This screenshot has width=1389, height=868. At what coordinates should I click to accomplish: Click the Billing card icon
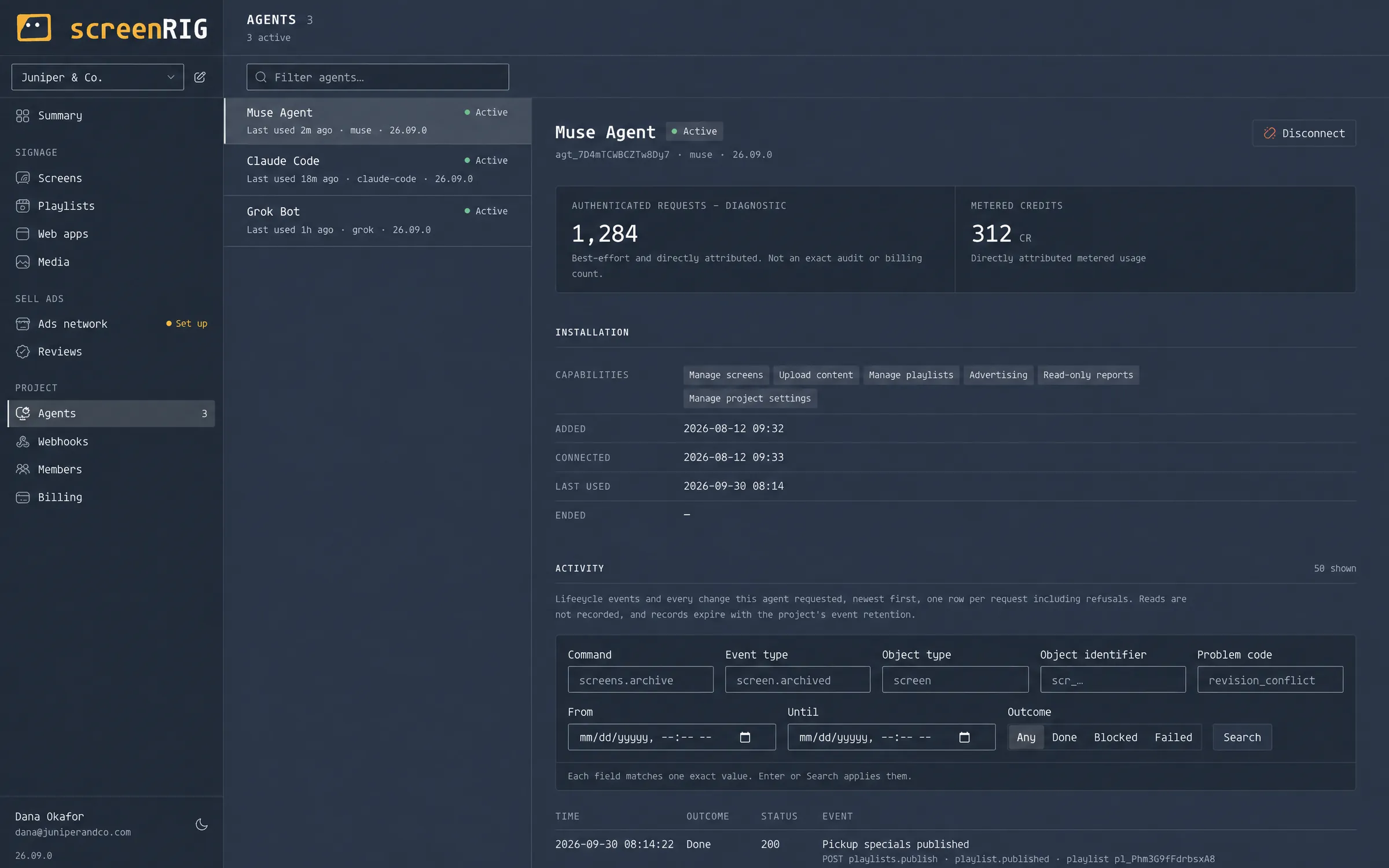click(23, 497)
